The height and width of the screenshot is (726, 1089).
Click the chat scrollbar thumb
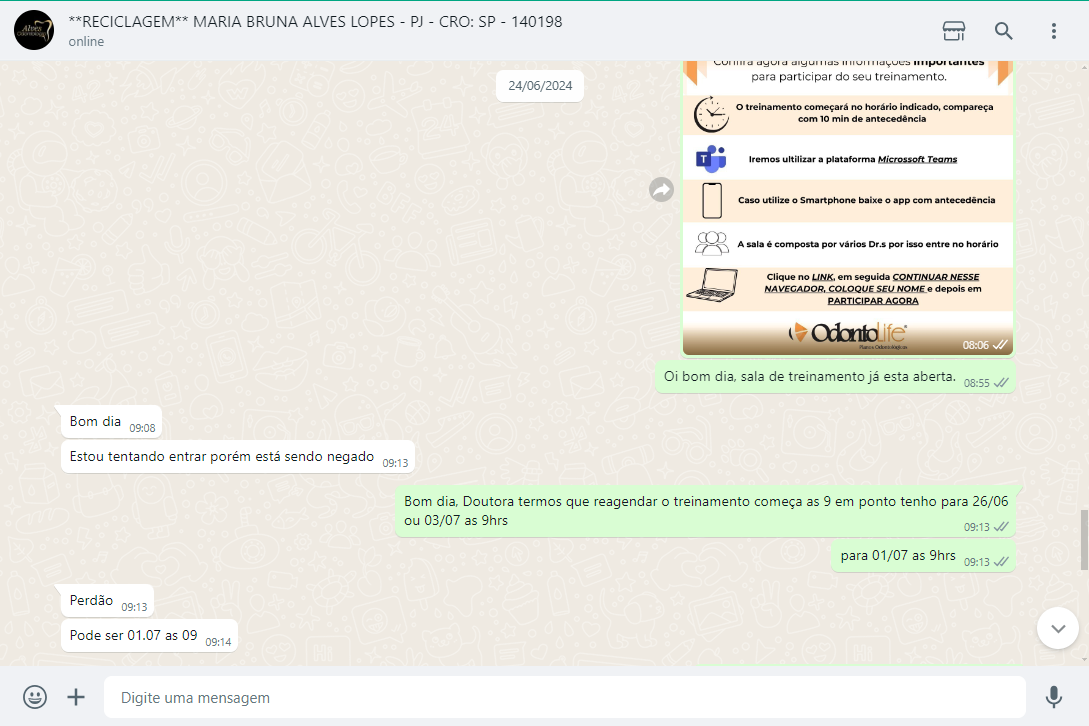pyautogui.click(x=1084, y=540)
